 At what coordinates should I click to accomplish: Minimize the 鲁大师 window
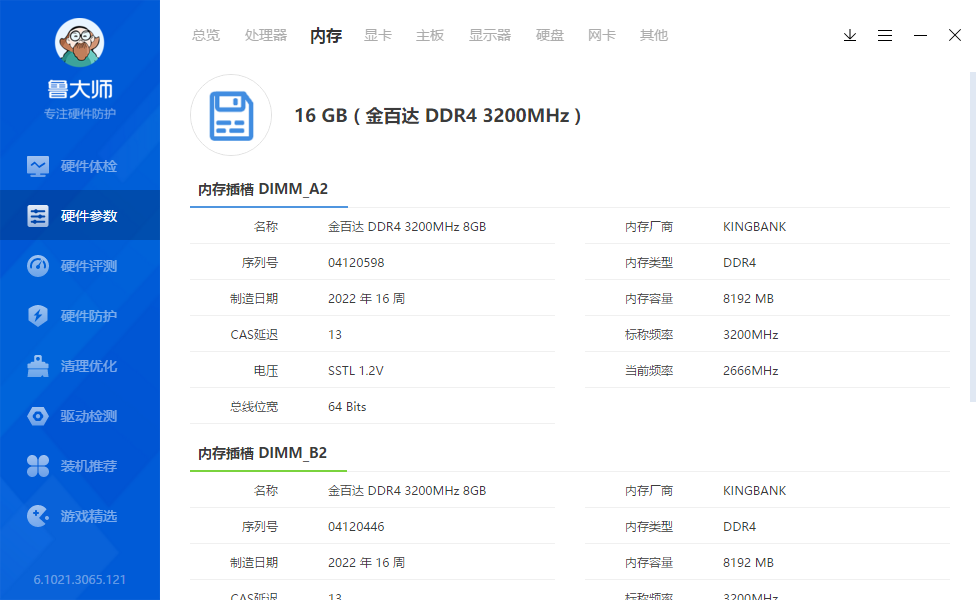920,36
